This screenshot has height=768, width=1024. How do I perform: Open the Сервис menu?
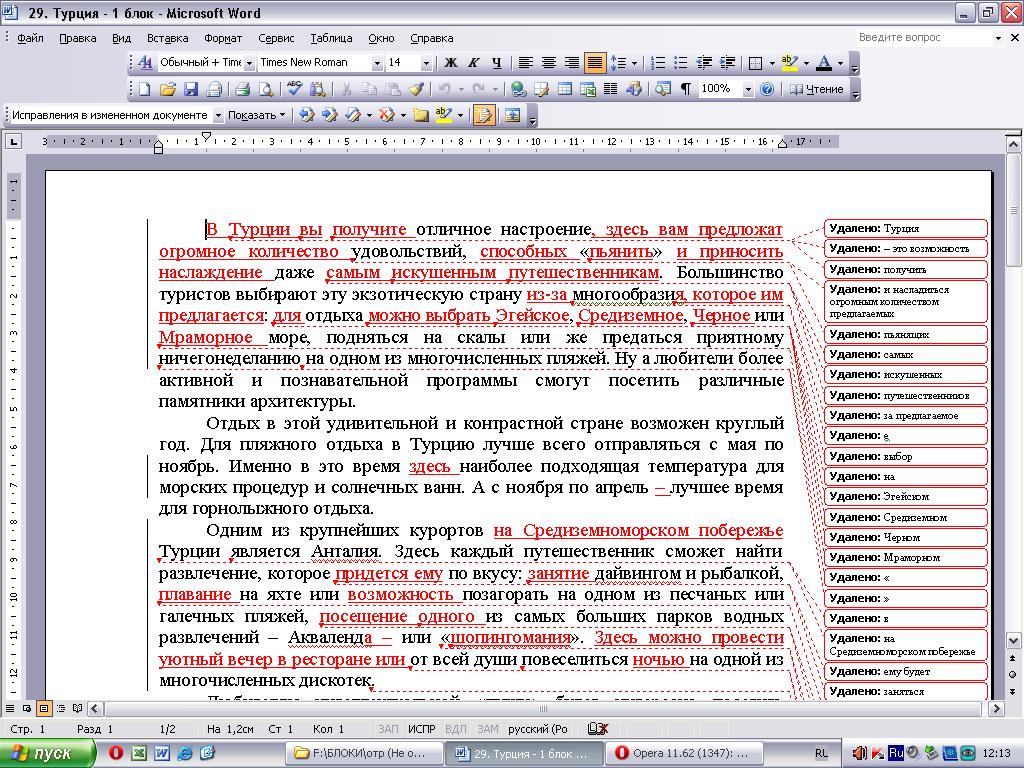tap(276, 38)
